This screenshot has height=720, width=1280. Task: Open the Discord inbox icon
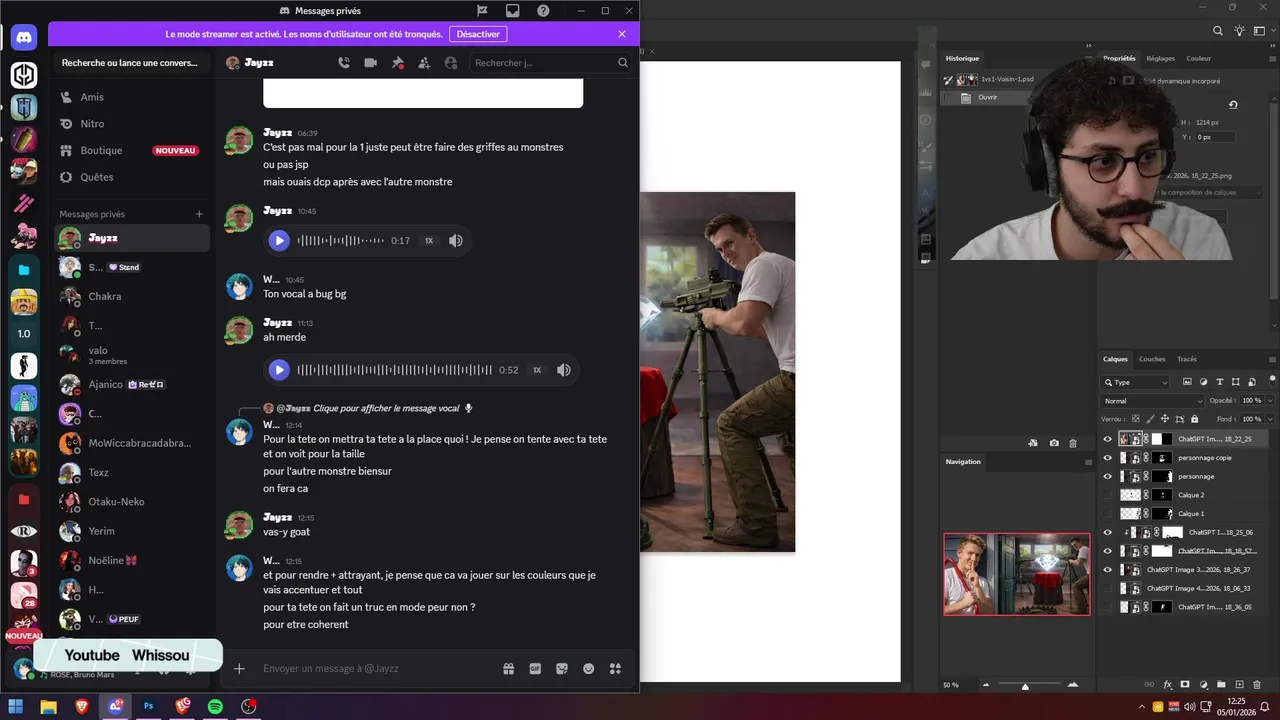point(513,11)
